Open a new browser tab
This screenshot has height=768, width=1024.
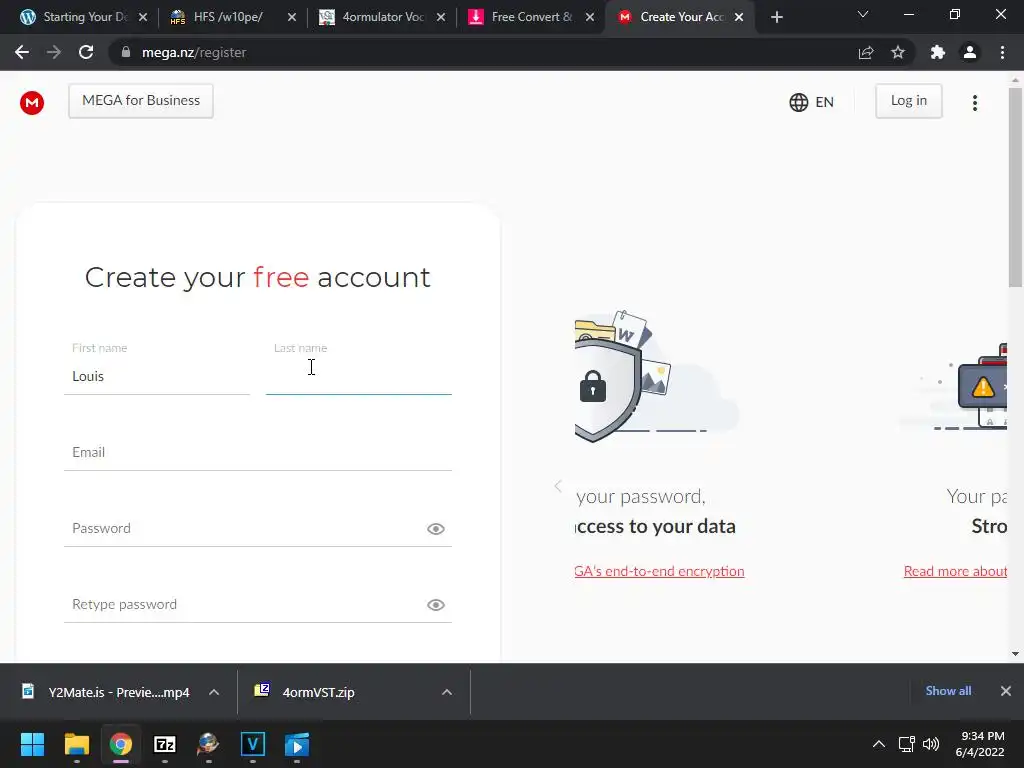click(x=776, y=17)
